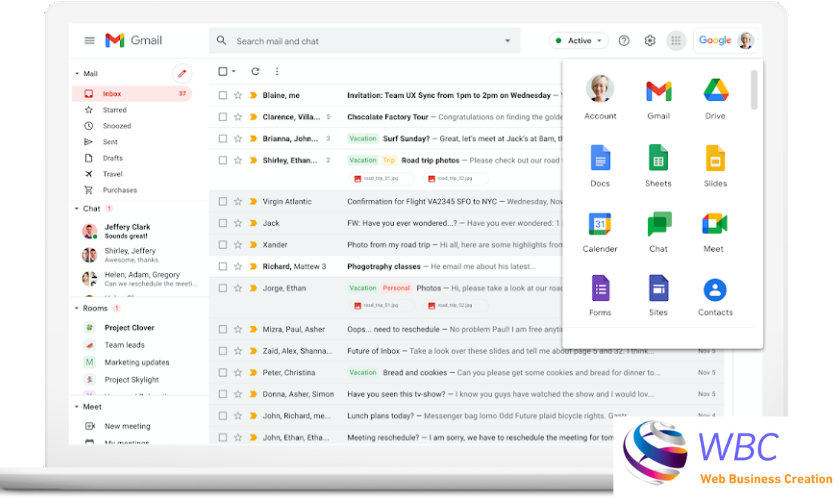Launch Docs from the apps panel
The image size is (840, 500).
(599, 166)
